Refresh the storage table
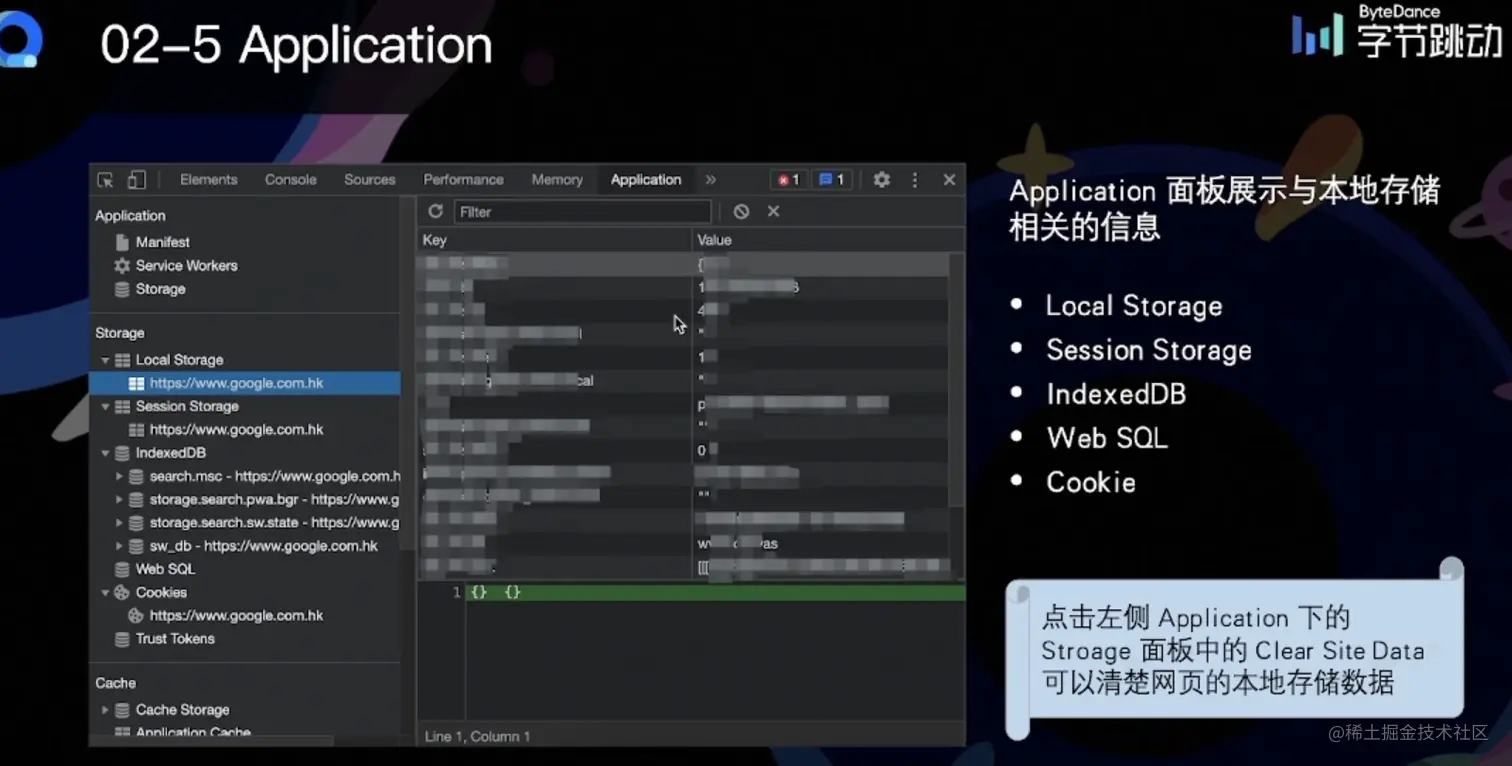The height and width of the screenshot is (766, 1512). click(435, 212)
